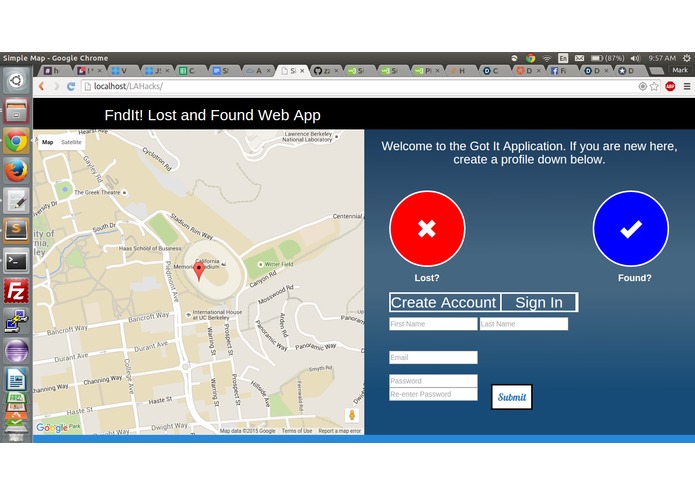The image size is (695, 494).
Task: Click the 9:57 AM clock
Action: 662,58
